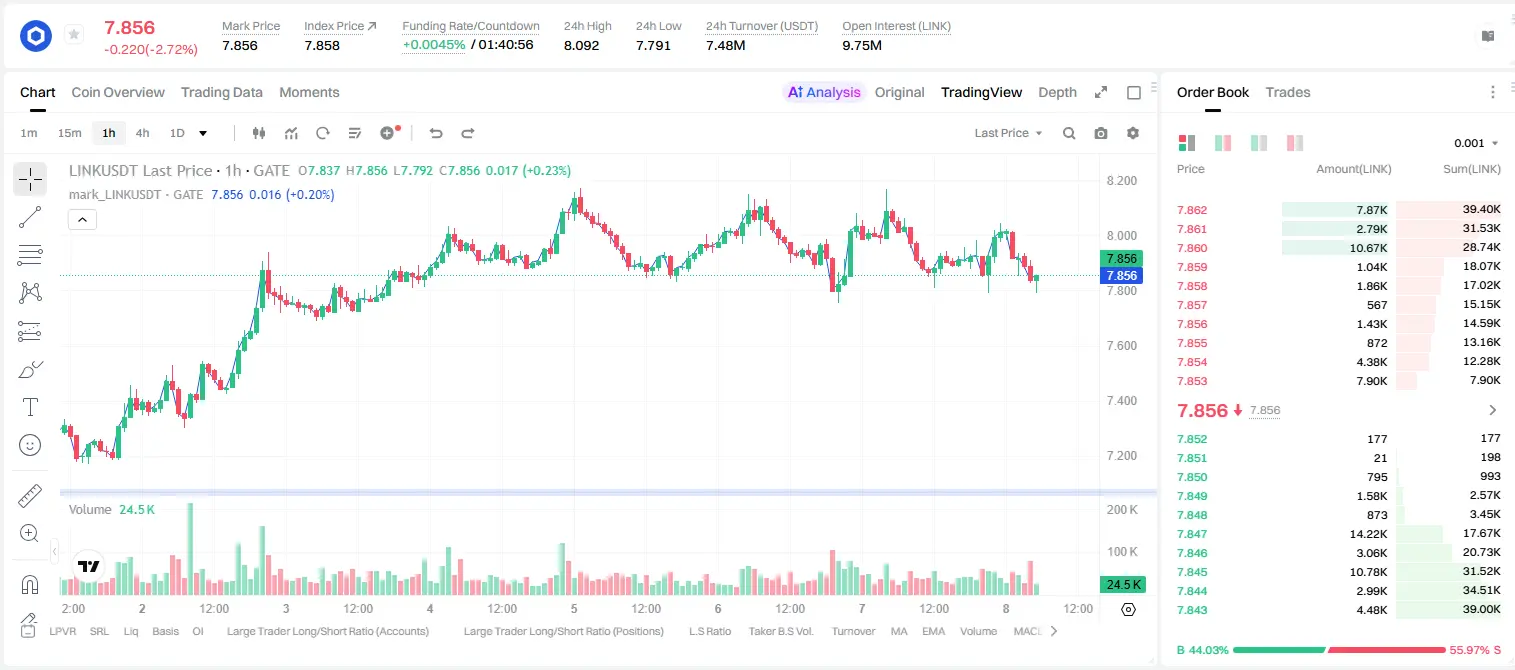
Task: Select the text annotation tool
Action: coord(30,407)
